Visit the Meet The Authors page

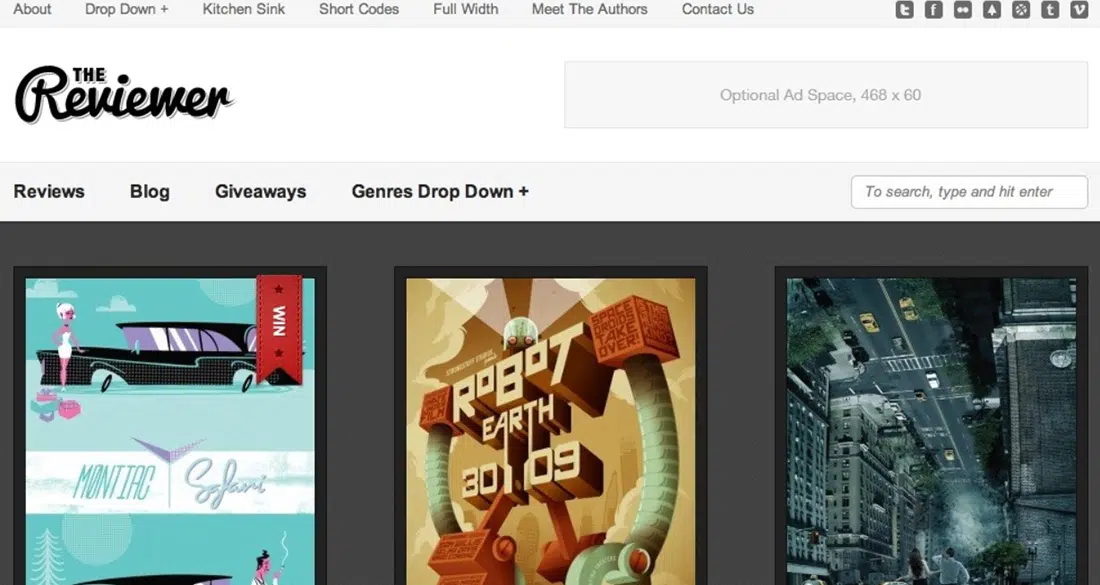(x=589, y=9)
